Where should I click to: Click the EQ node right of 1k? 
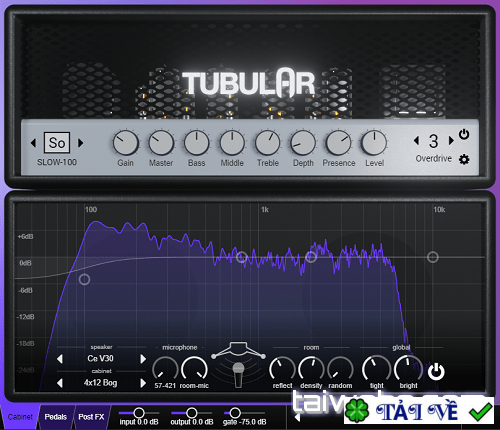point(311,257)
